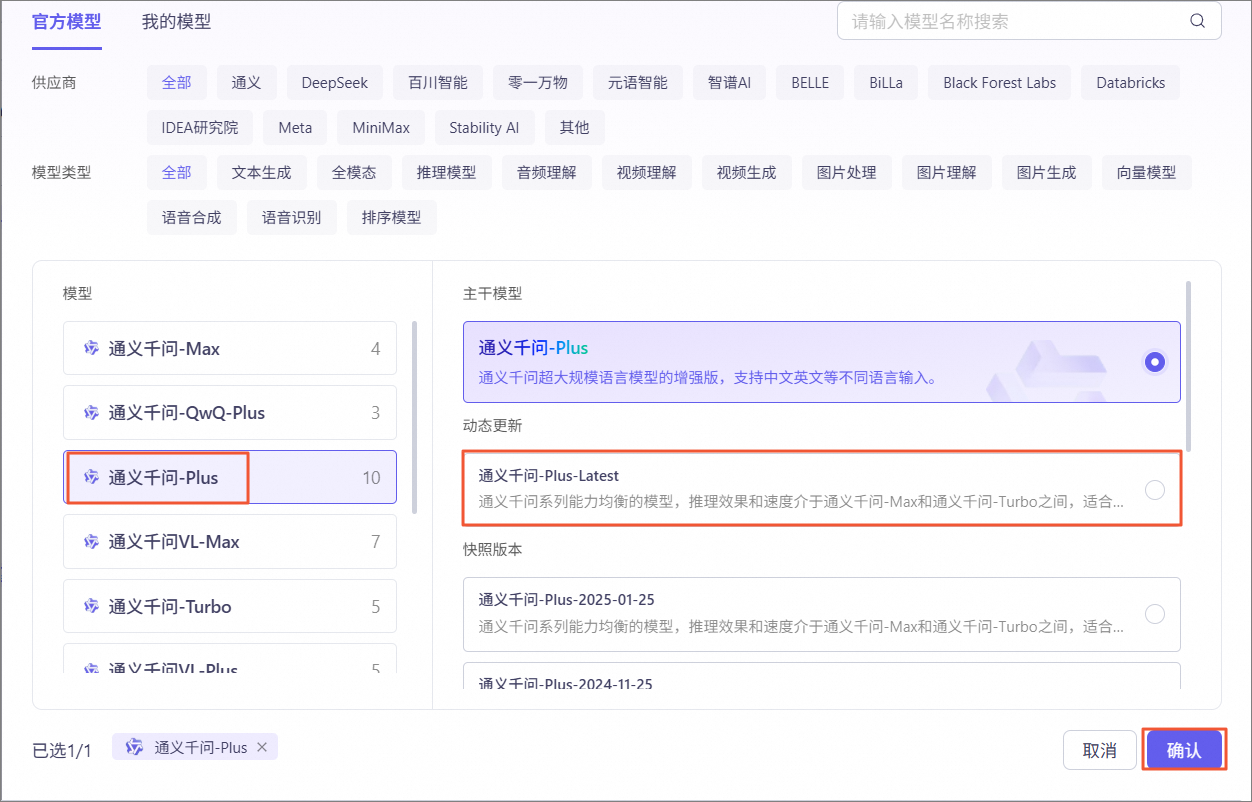Image resolution: width=1252 pixels, height=802 pixels.
Task: Choose 通义千问-Turbo in model list
Action: [230, 606]
